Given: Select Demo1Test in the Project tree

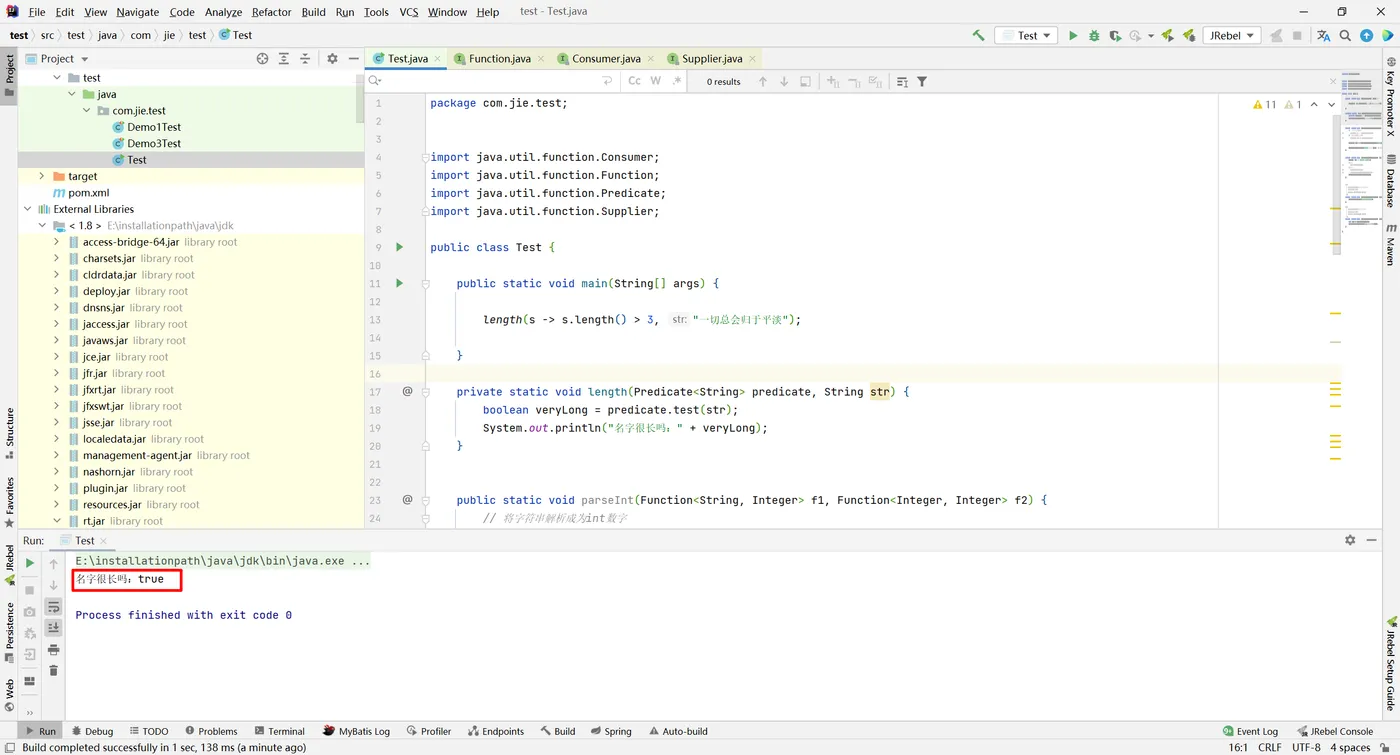Looking at the screenshot, I should 154,127.
